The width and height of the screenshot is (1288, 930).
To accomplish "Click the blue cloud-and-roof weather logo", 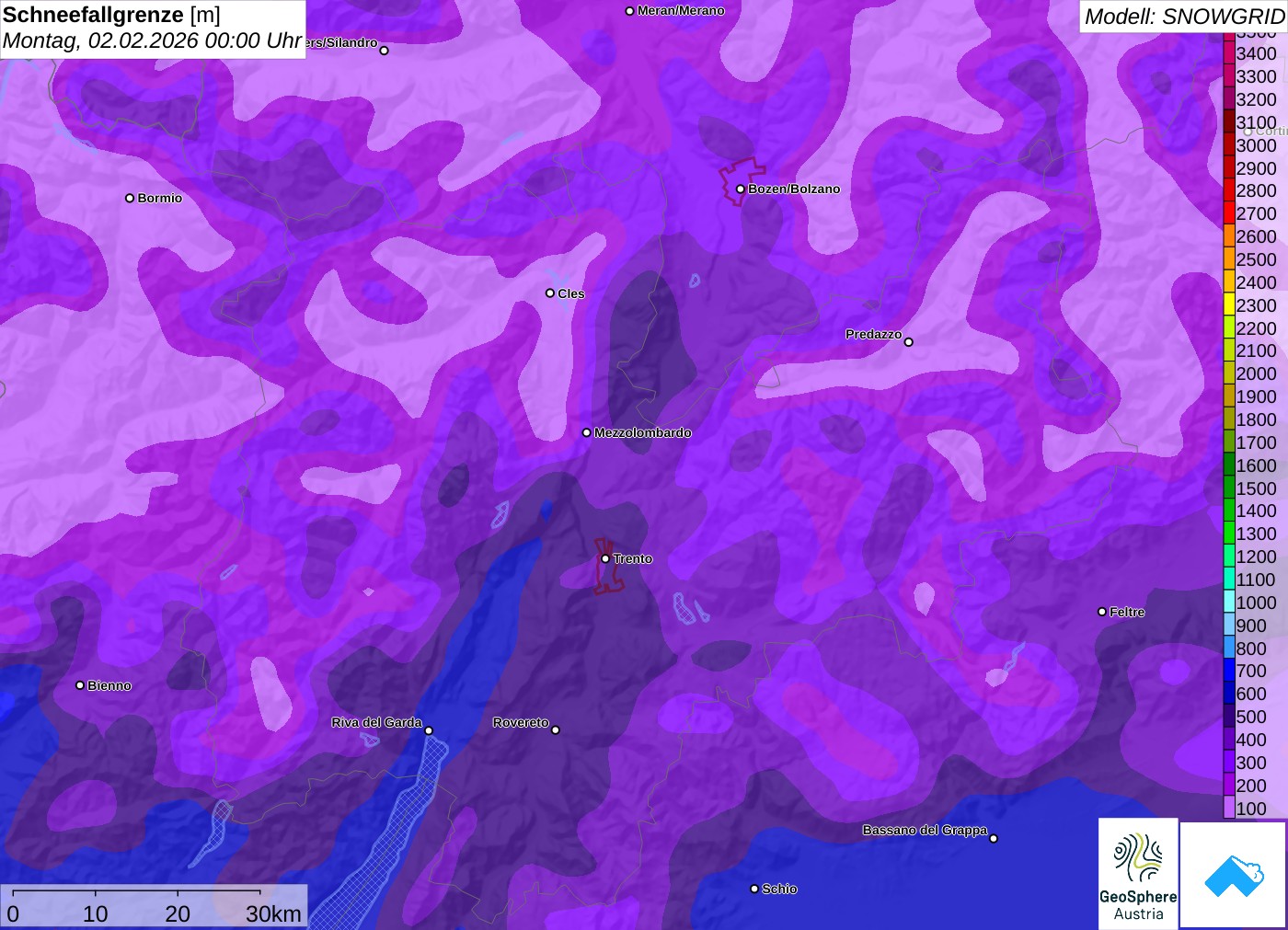I will coord(1234,875).
